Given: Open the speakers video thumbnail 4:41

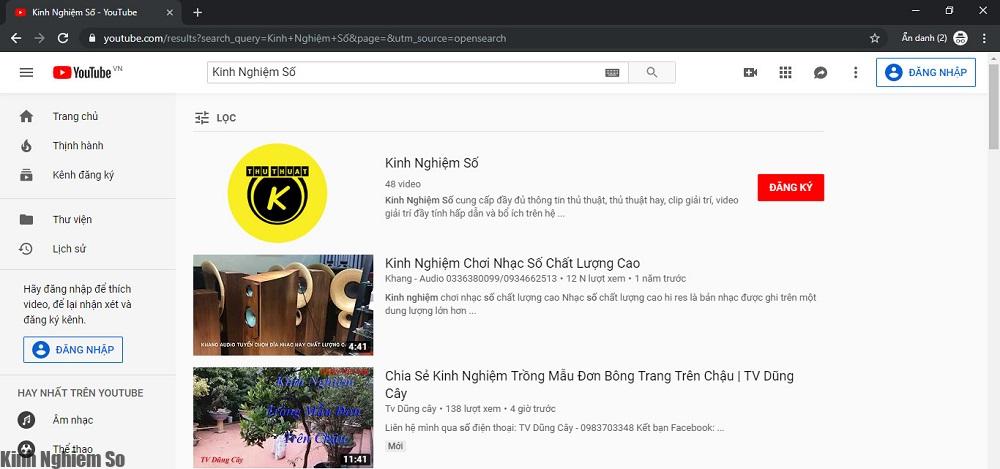Looking at the screenshot, I should coord(283,305).
